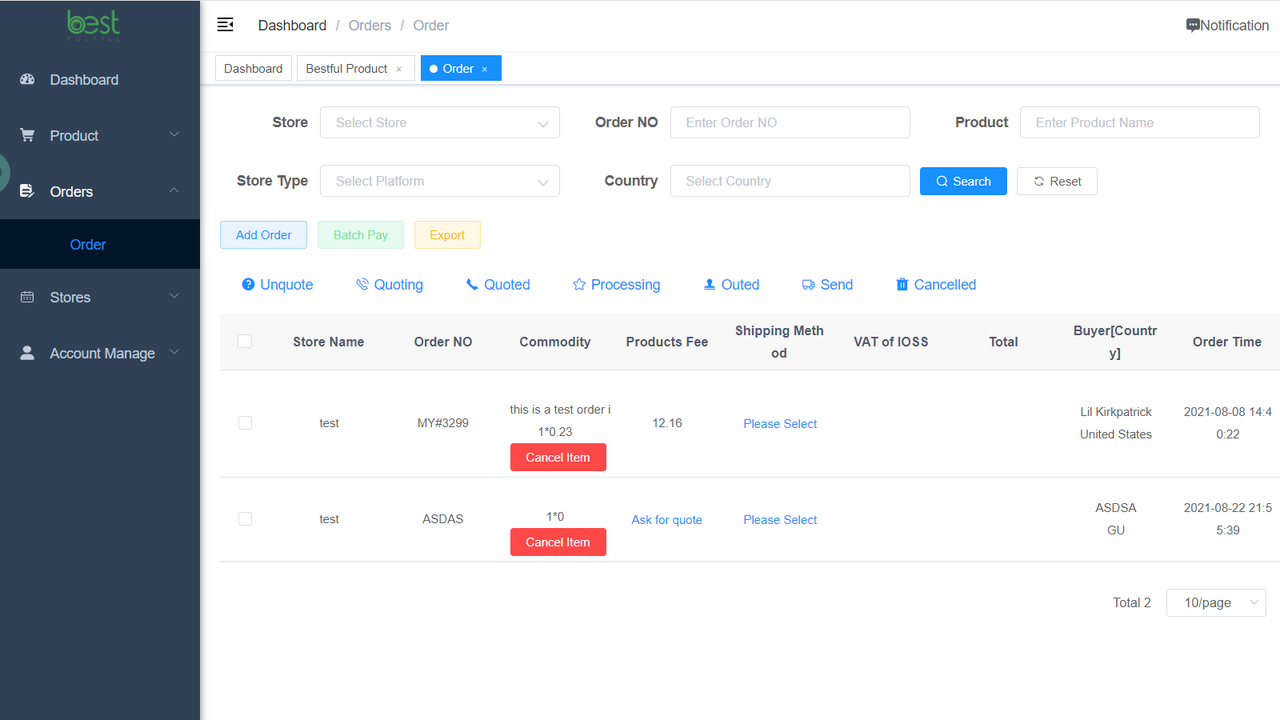Check the box for order ASDAS
The image size is (1280, 720).
[x=245, y=519]
